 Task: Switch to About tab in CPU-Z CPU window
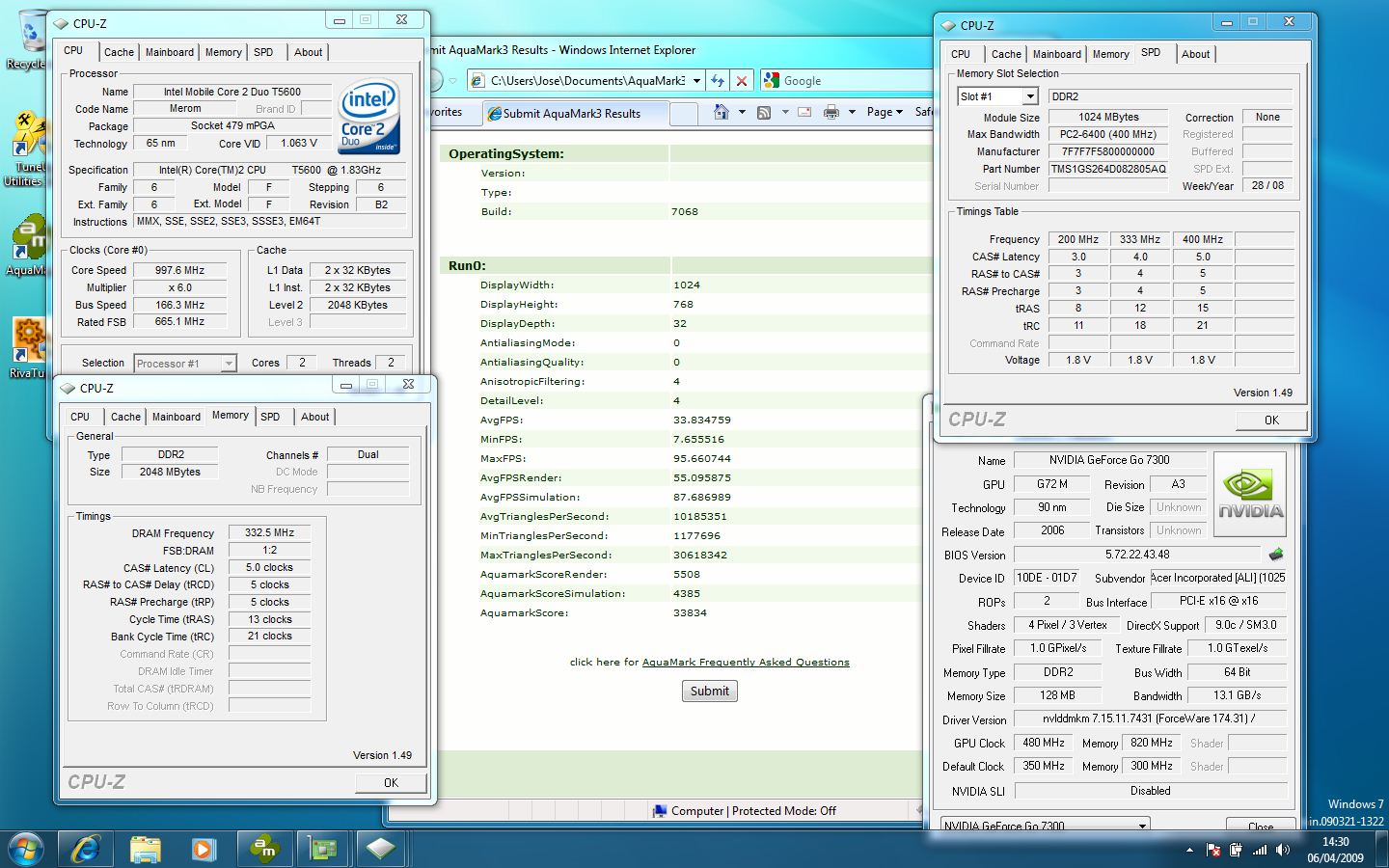pos(309,53)
